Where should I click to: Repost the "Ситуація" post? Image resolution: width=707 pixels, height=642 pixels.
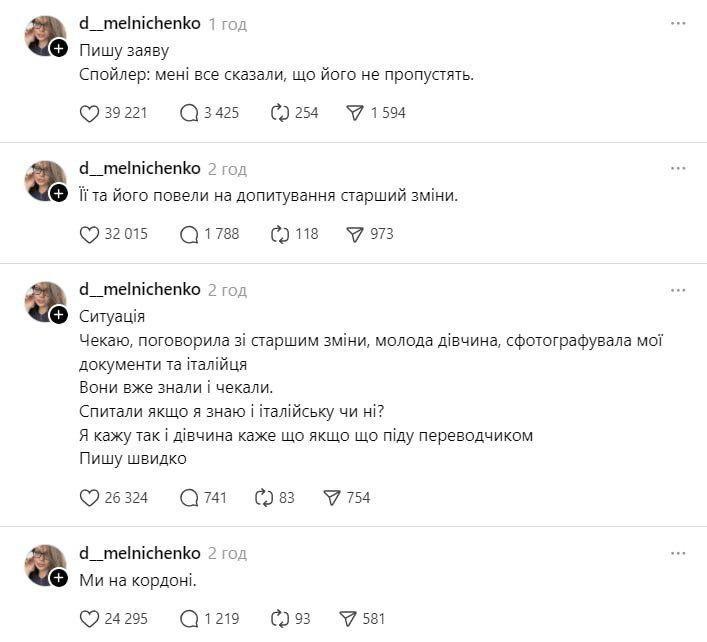pyautogui.click(x=265, y=498)
